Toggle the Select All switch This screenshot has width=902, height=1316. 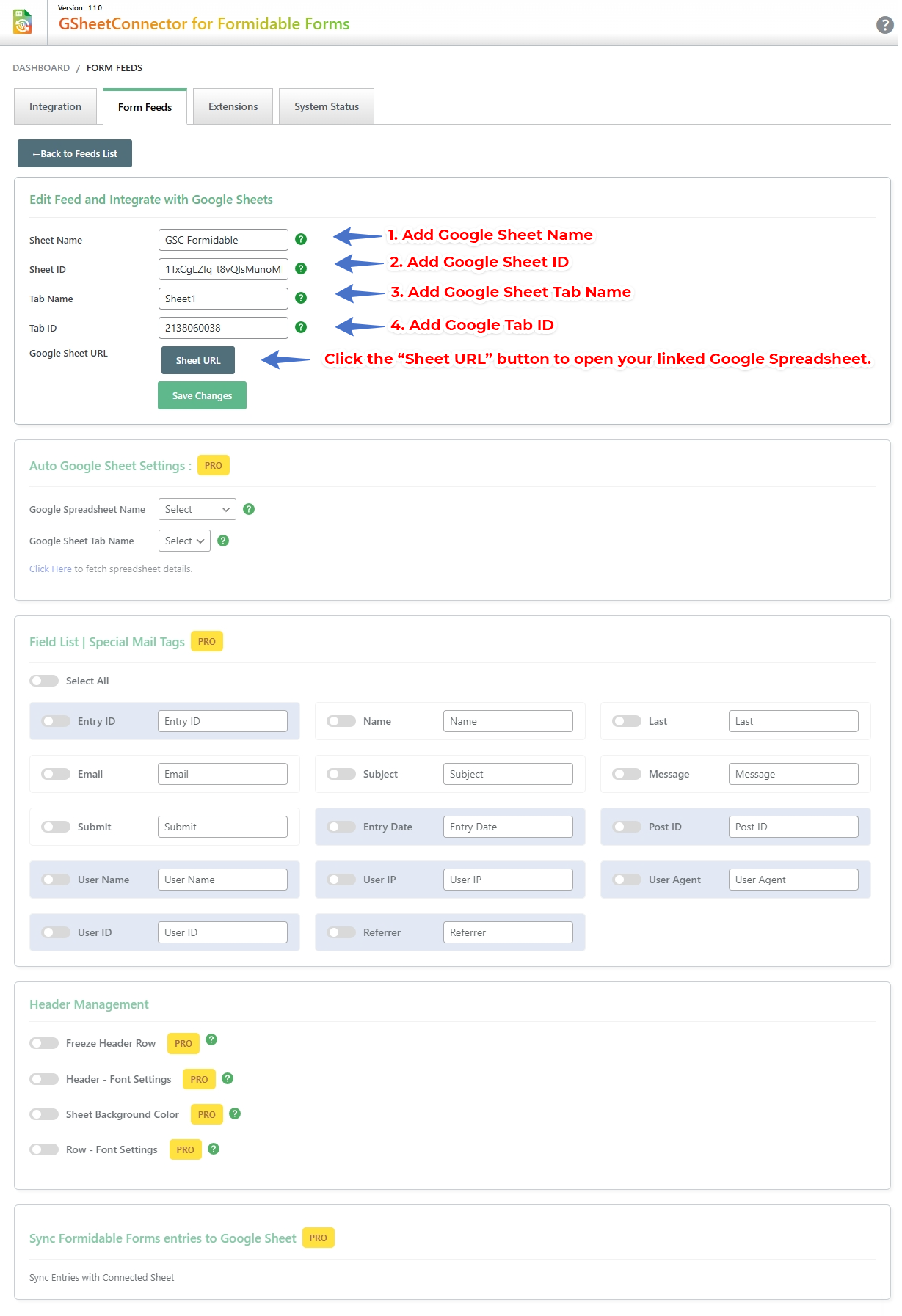(44, 681)
